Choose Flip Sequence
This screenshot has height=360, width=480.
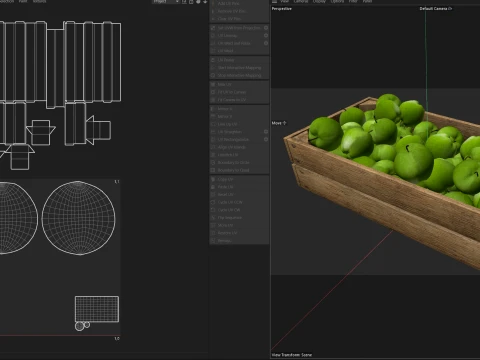239,218
